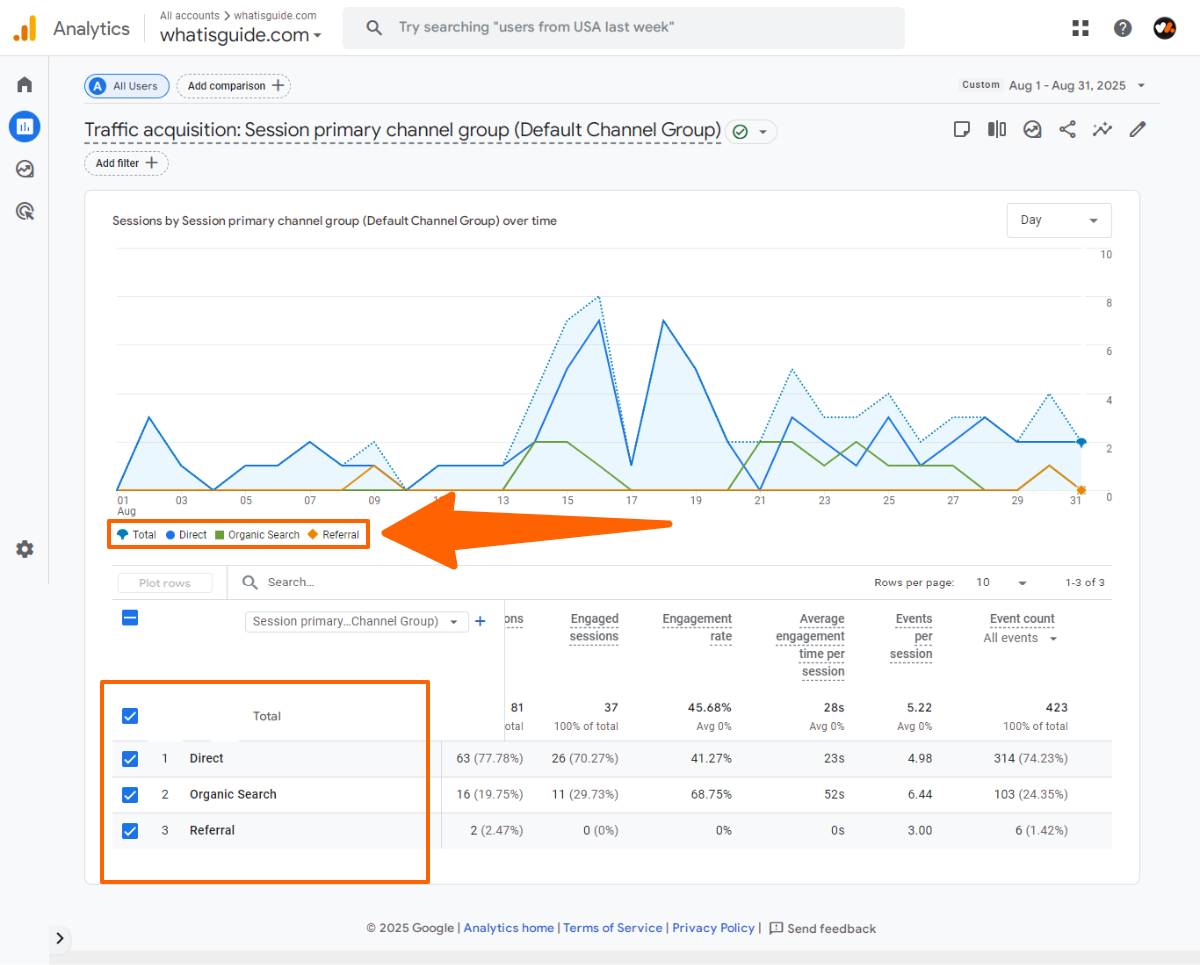
Task: Uncheck the Referral row checkbox
Action: point(129,831)
